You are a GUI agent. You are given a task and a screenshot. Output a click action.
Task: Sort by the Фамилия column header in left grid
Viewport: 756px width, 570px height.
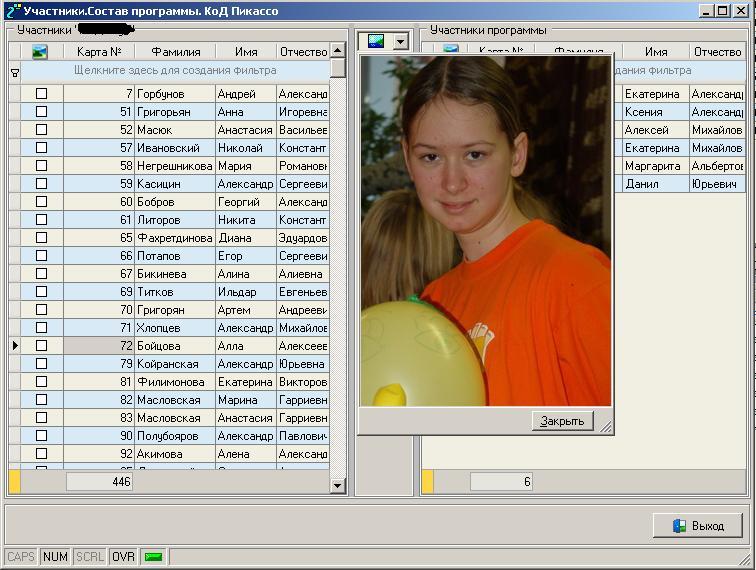175,51
